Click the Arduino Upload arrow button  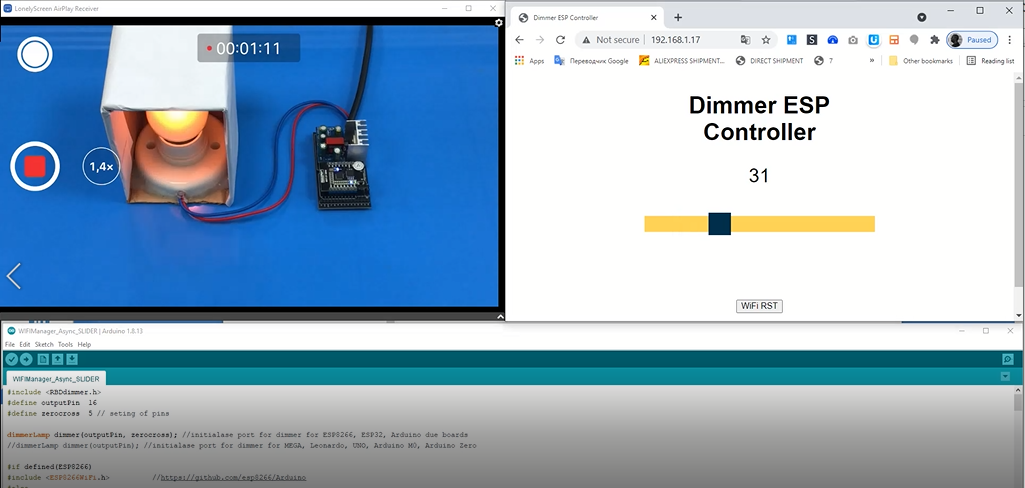click(x=26, y=359)
